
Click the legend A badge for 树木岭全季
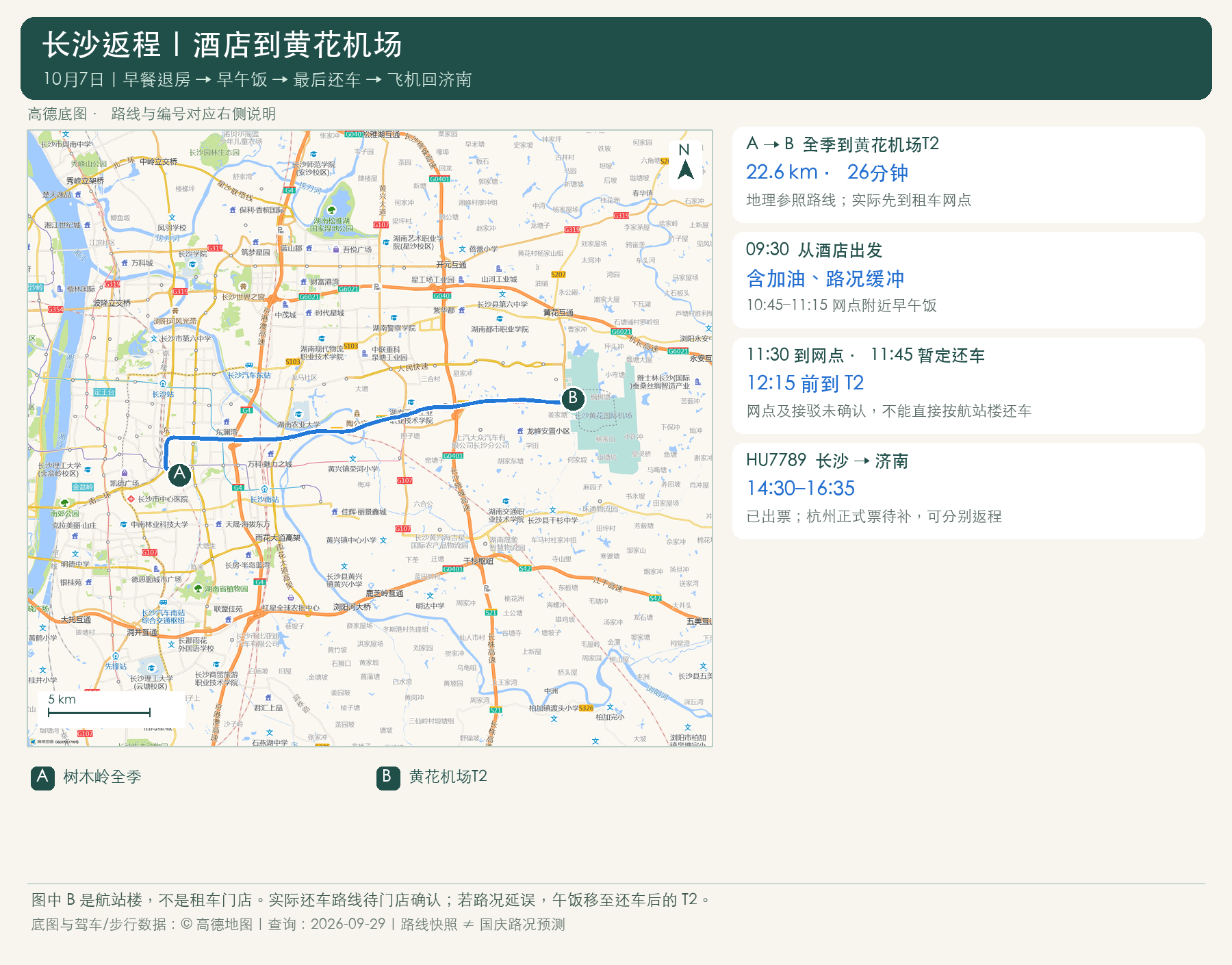click(x=42, y=777)
